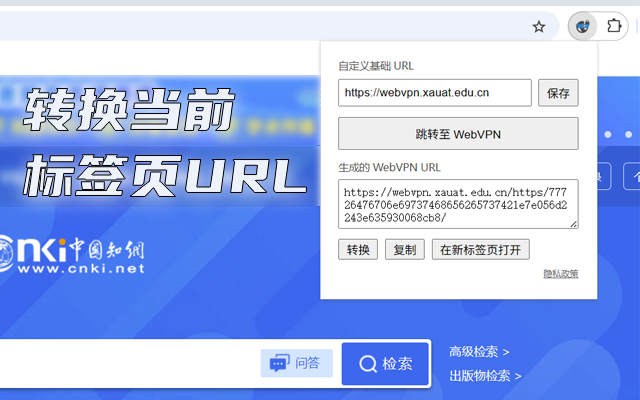Edit the custom base URL field
The height and width of the screenshot is (400, 640).
[x=435, y=93]
